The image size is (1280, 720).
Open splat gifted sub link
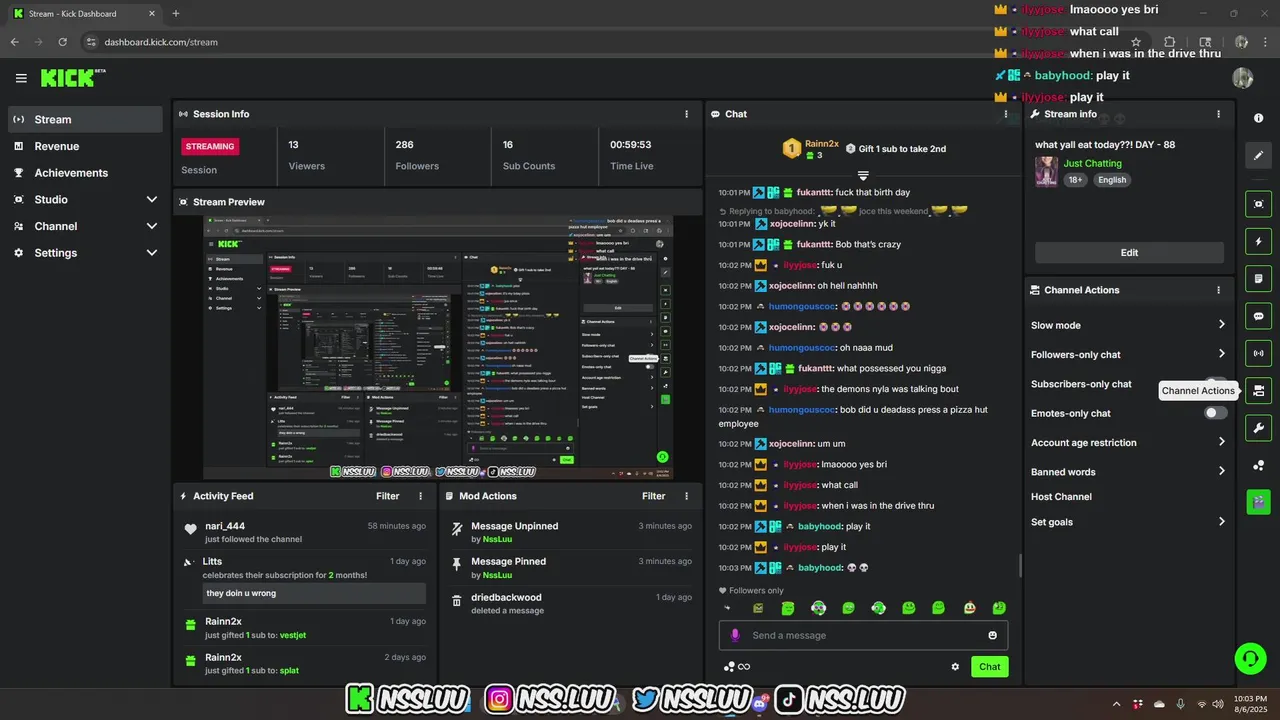tap(289, 670)
